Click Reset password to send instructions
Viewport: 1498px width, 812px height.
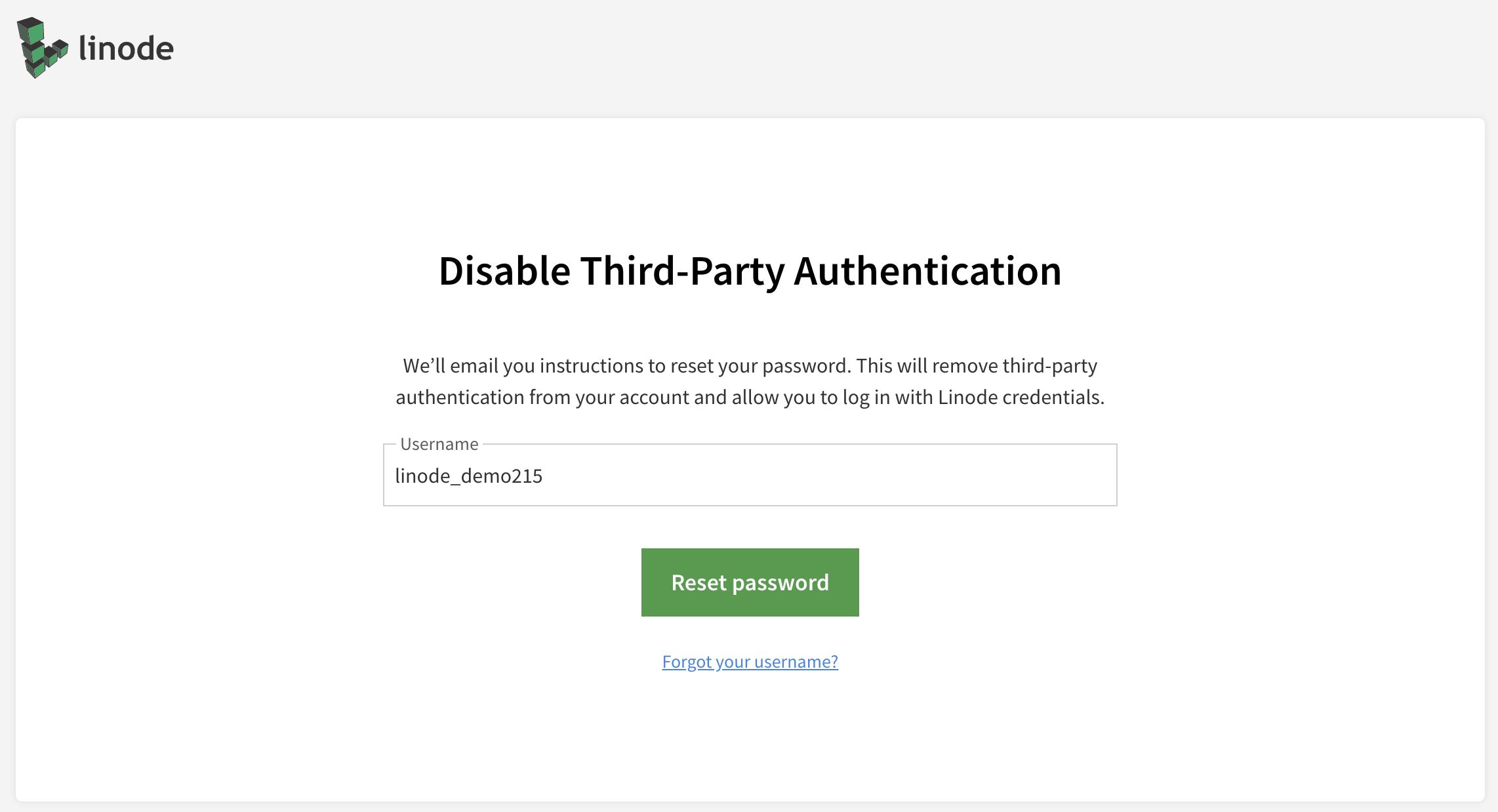[749, 582]
